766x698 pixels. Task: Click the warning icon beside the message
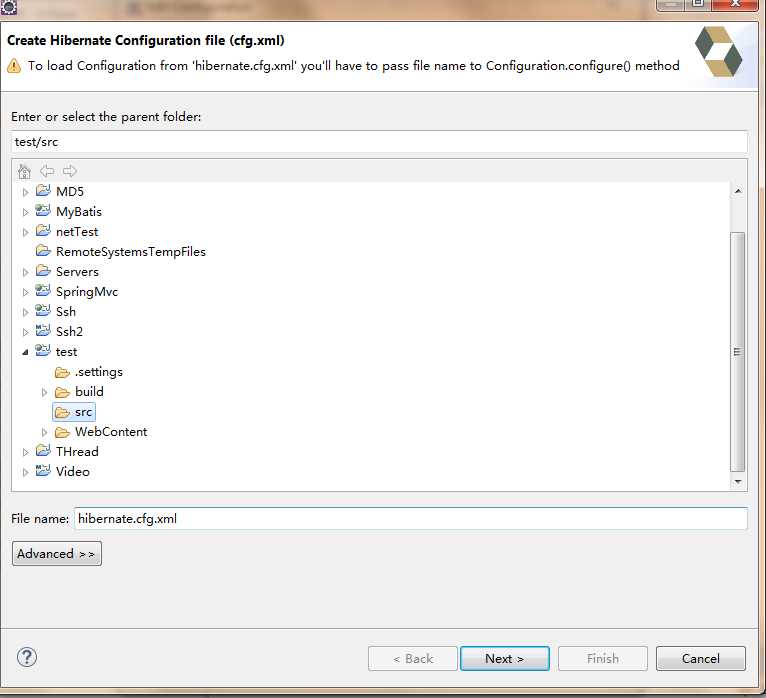point(14,66)
